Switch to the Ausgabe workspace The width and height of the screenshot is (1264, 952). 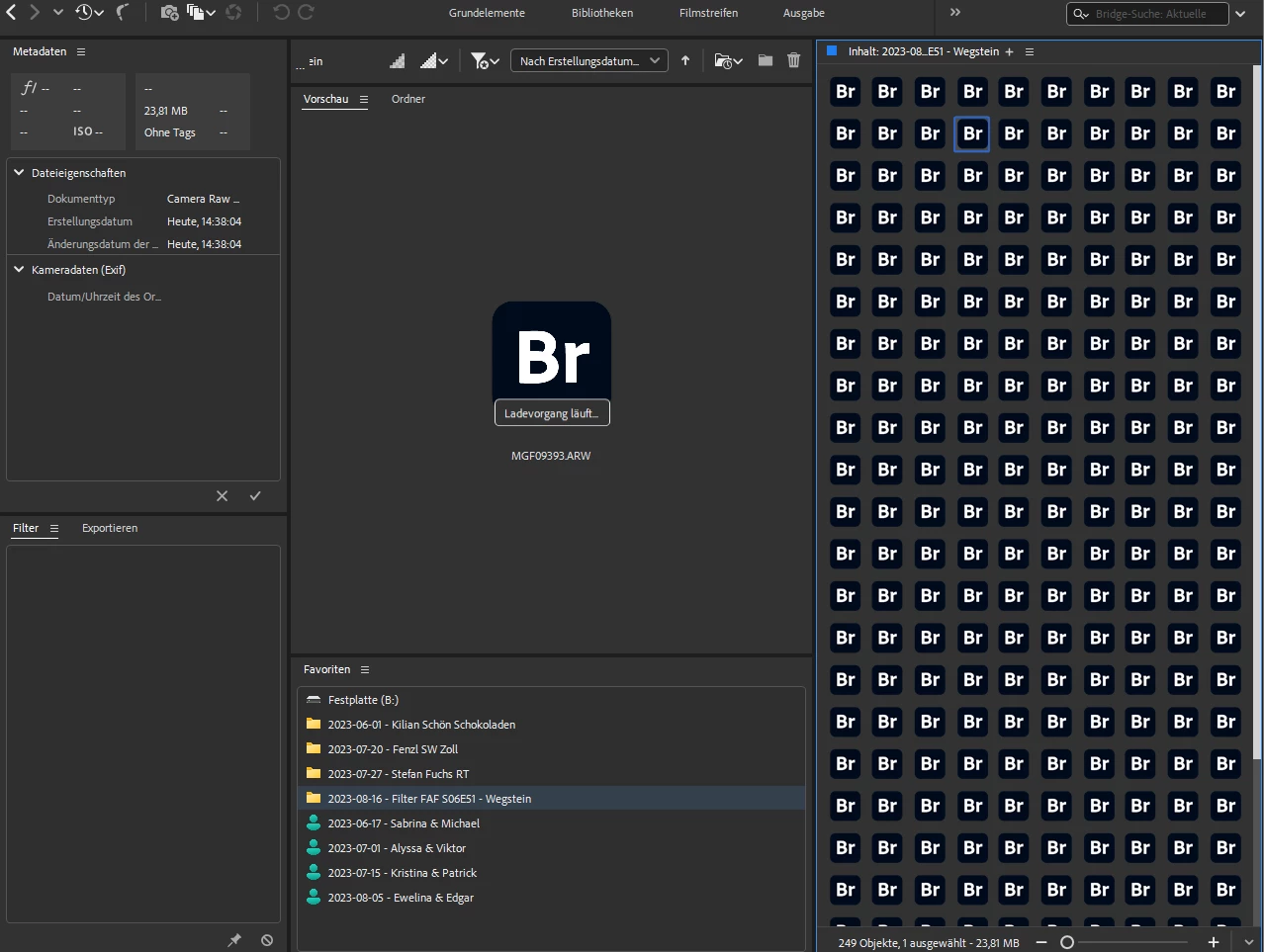pos(804,14)
